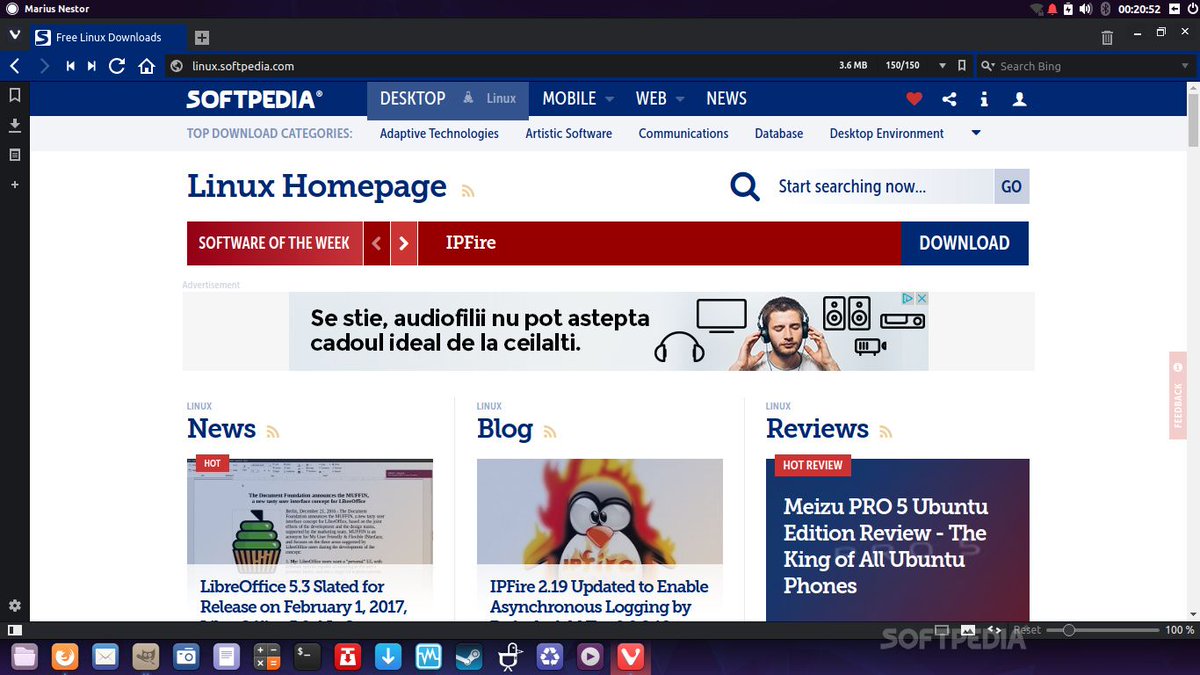Open the closed tabs trash can
The height and width of the screenshot is (675, 1200).
click(1107, 37)
